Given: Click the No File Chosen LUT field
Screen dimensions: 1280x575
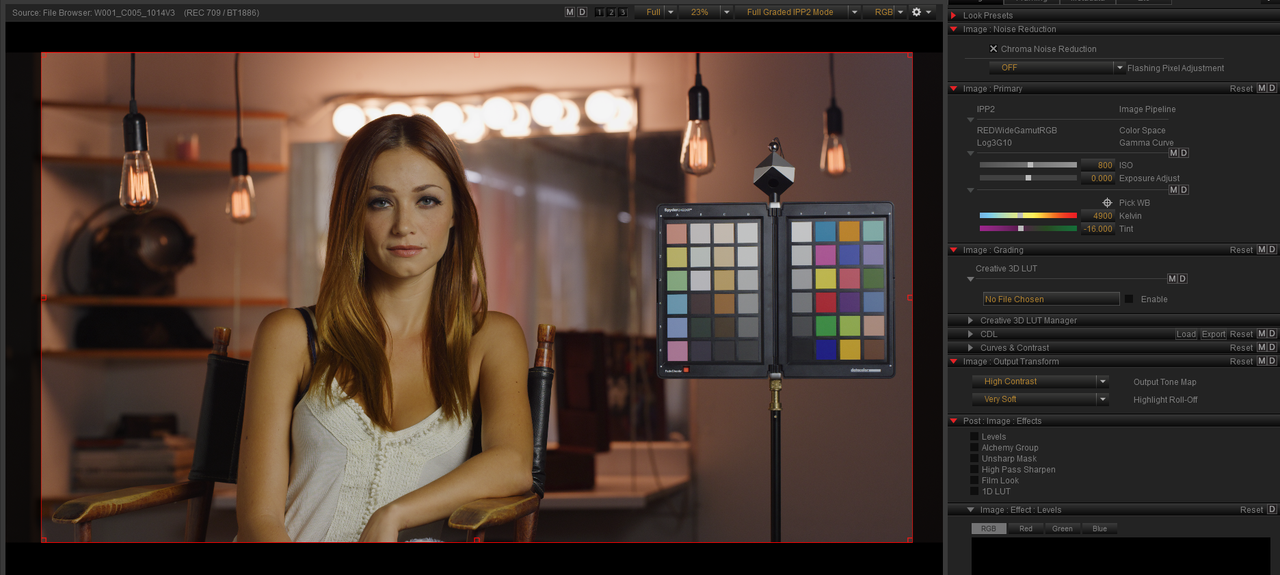Looking at the screenshot, I should point(1051,299).
